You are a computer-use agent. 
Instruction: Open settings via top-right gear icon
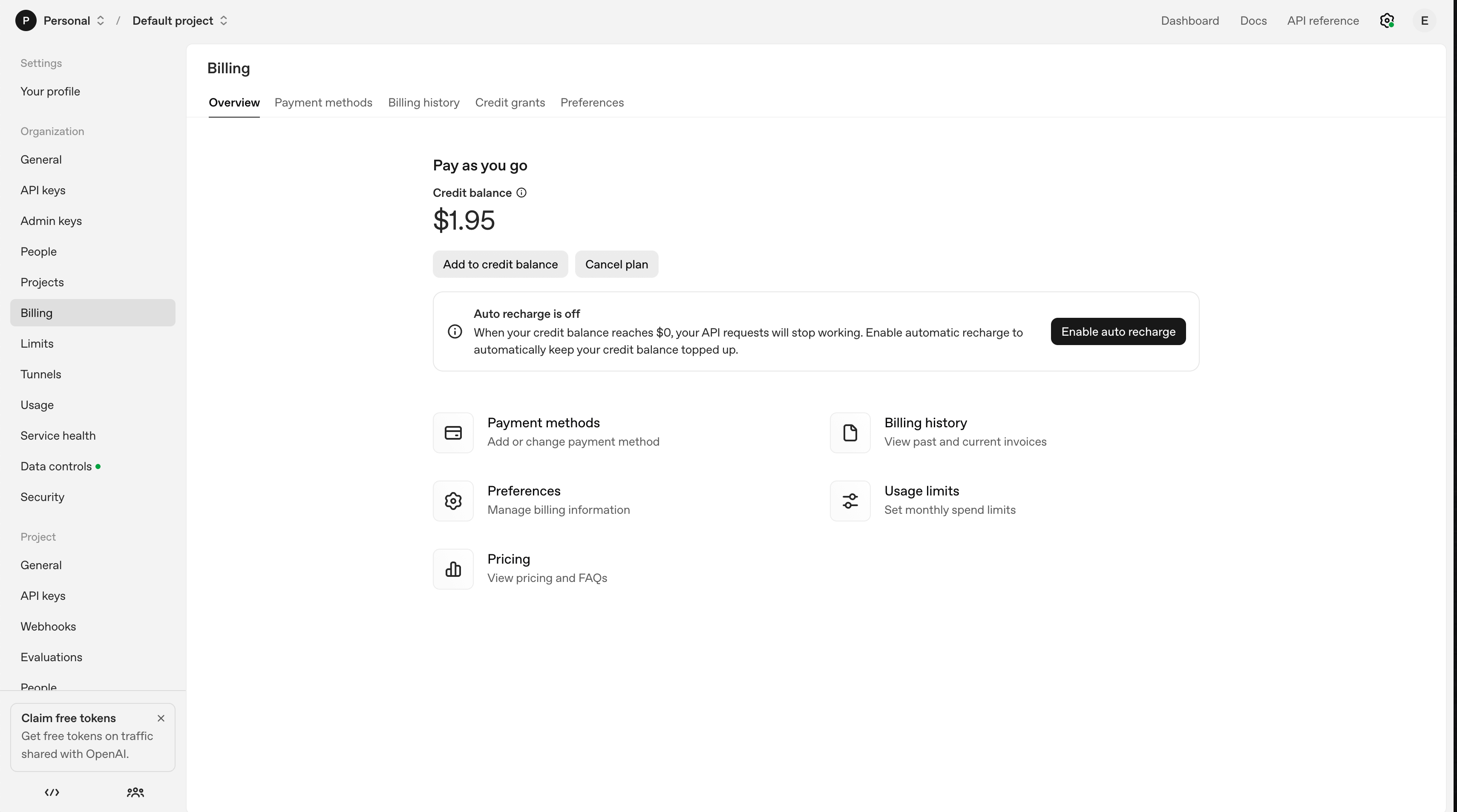coord(1386,21)
